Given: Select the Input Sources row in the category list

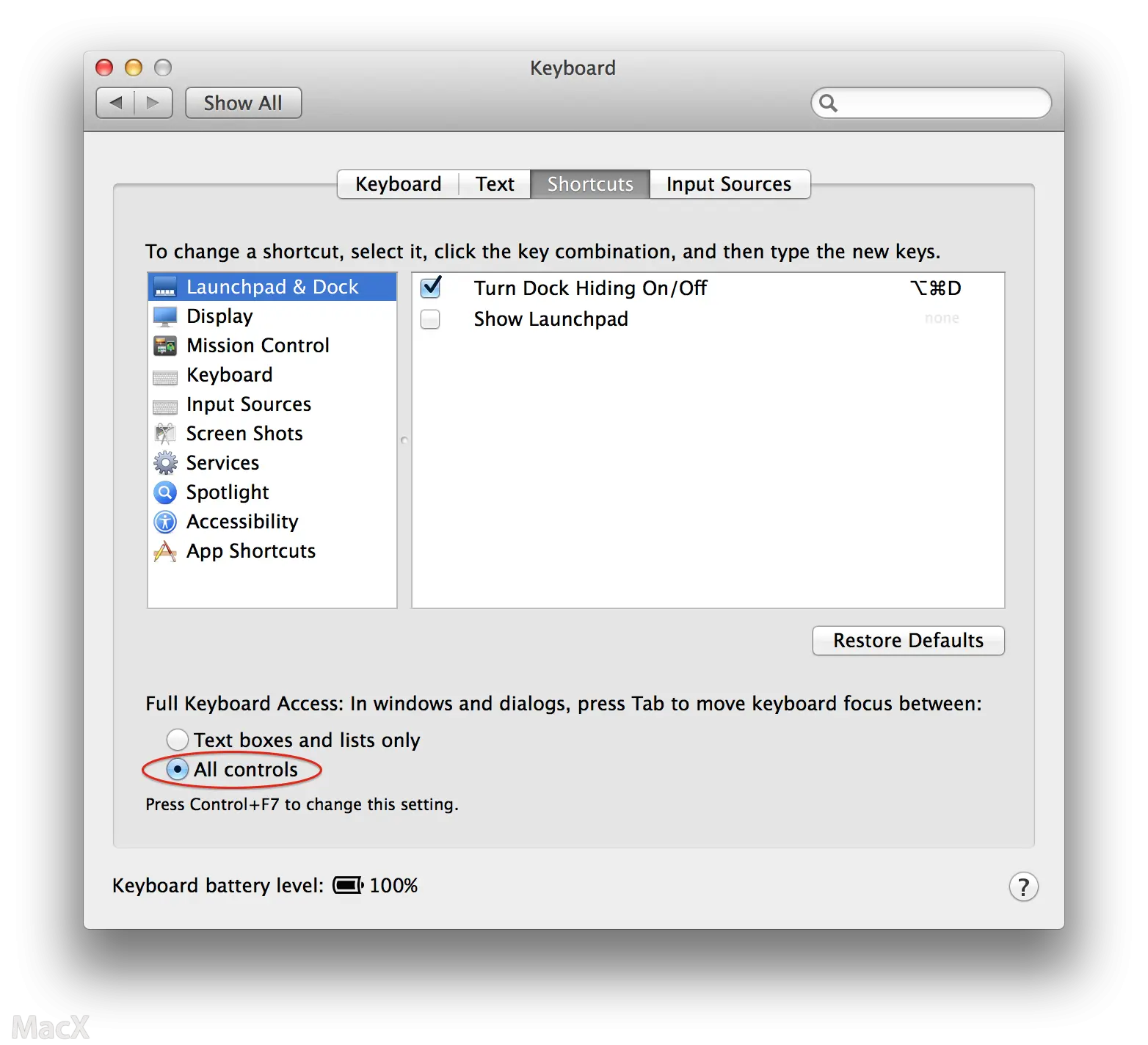Looking at the screenshot, I should pyautogui.click(x=272, y=404).
